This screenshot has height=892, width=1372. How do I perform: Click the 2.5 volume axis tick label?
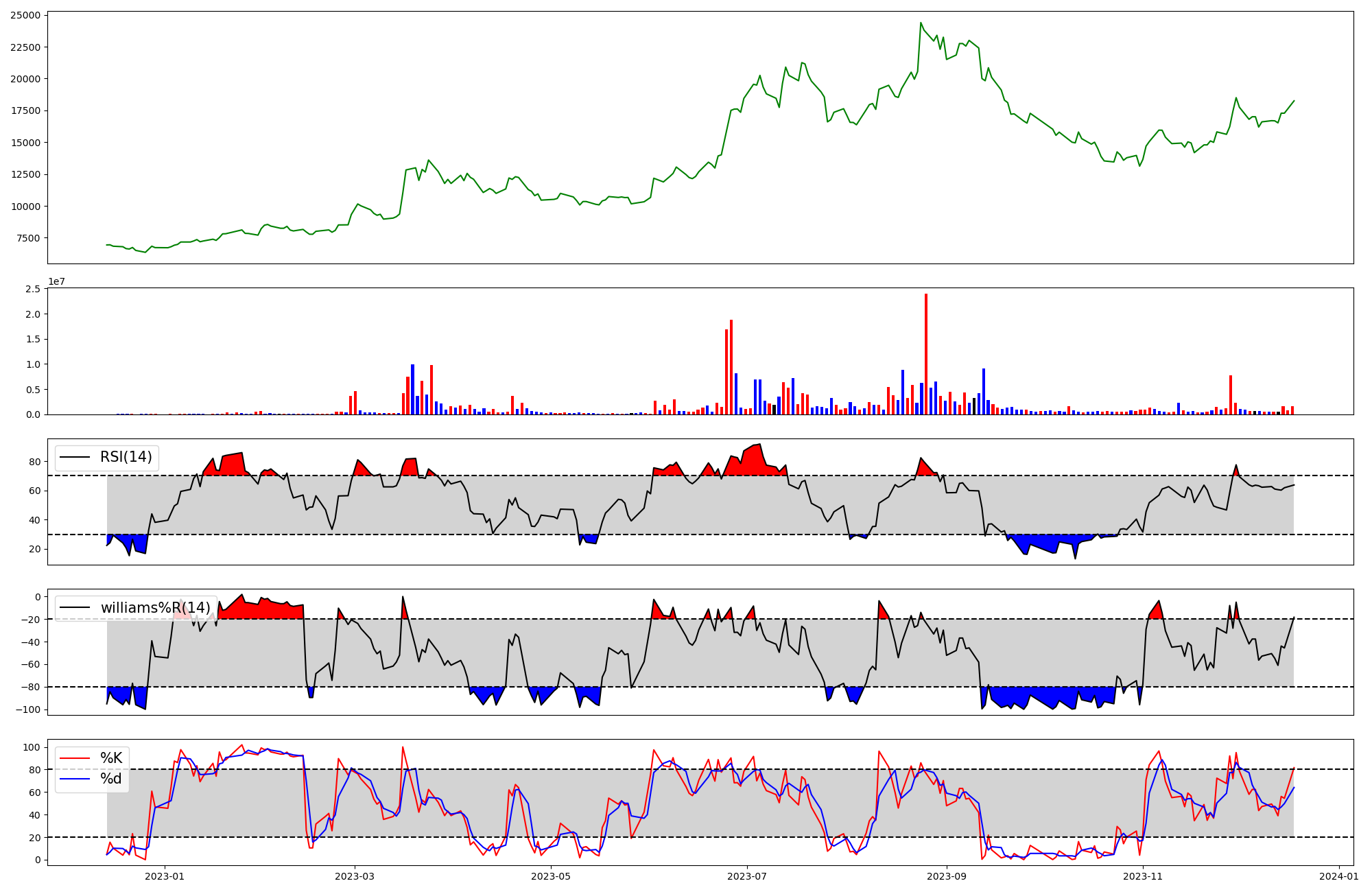[33, 289]
